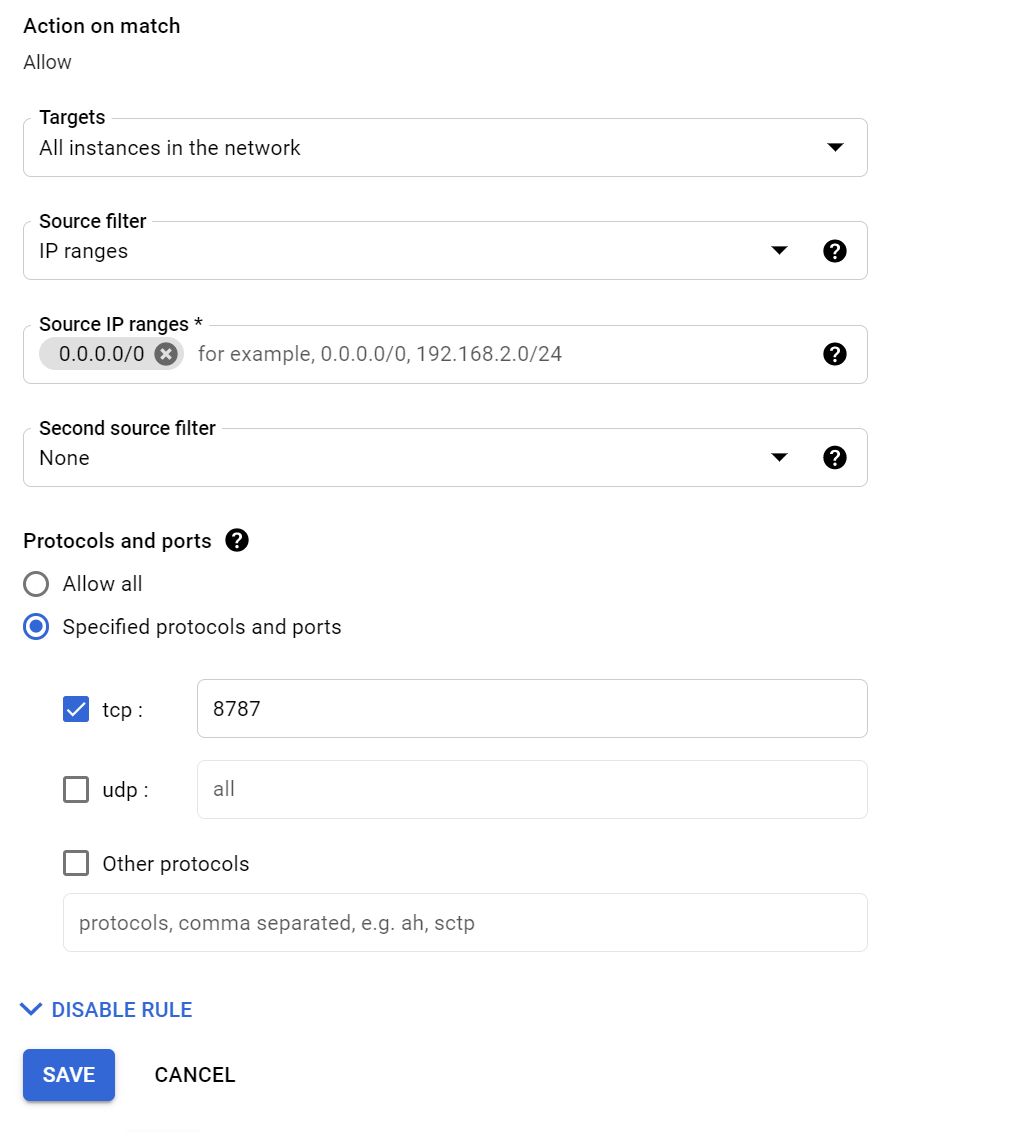
Task: Enable the udp checkbox
Action: pos(76,790)
